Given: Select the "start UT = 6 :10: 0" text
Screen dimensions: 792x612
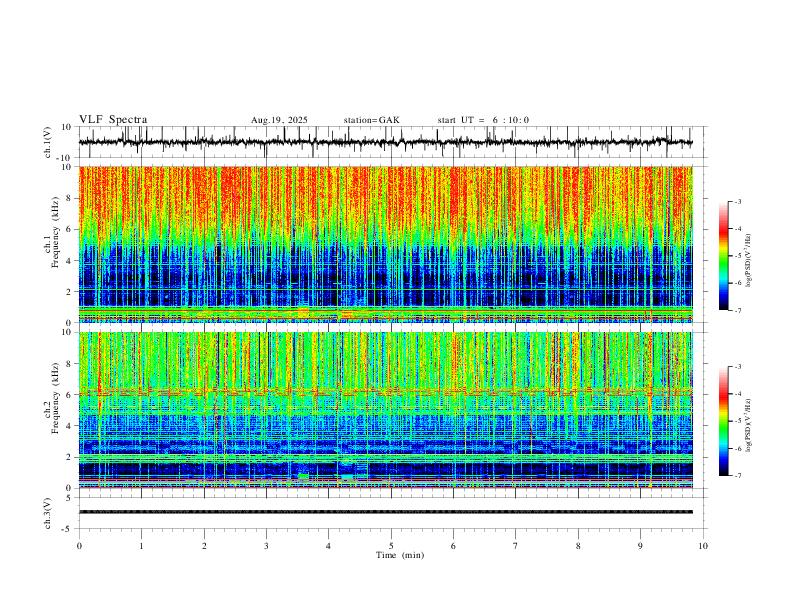Looking at the screenshot, I should 483,120.
